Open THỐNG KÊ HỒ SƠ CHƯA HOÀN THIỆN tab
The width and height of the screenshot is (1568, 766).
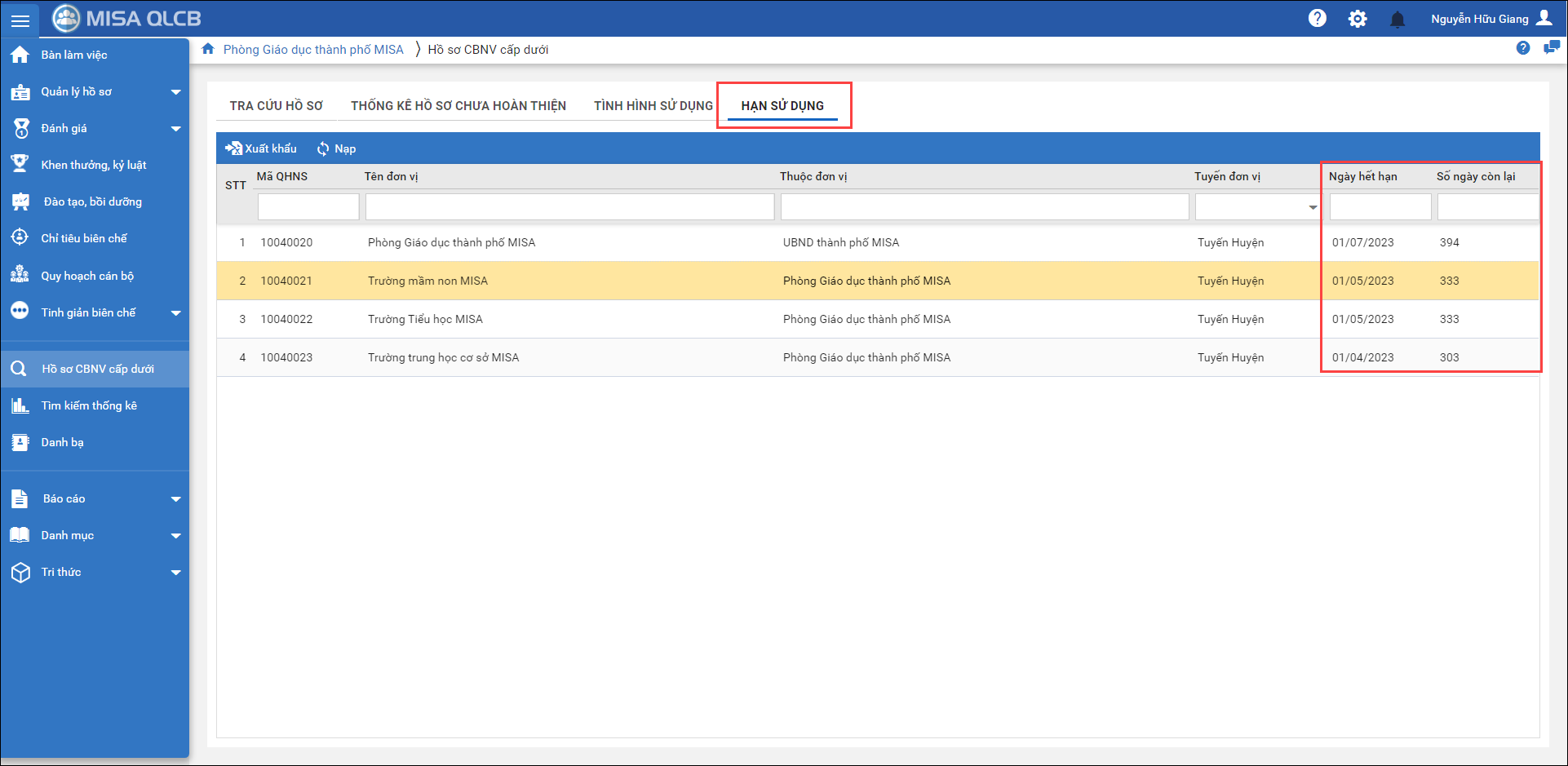[x=458, y=106]
